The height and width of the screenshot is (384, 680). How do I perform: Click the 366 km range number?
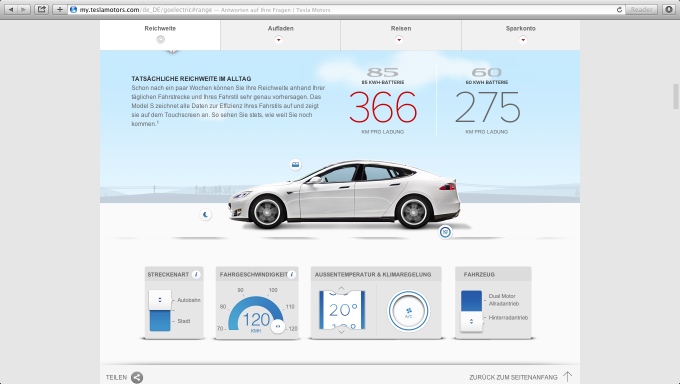382,108
